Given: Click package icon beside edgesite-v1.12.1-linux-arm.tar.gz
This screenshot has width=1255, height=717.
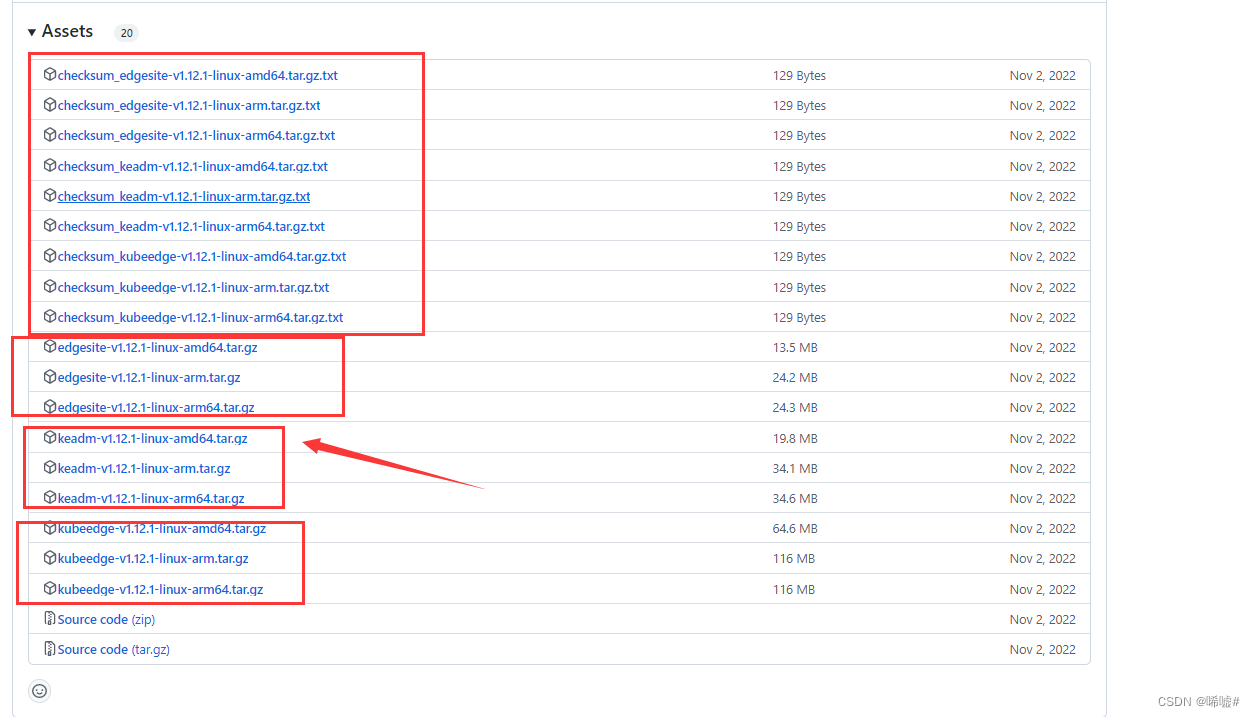Looking at the screenshot, I should (x=50, y=377).
